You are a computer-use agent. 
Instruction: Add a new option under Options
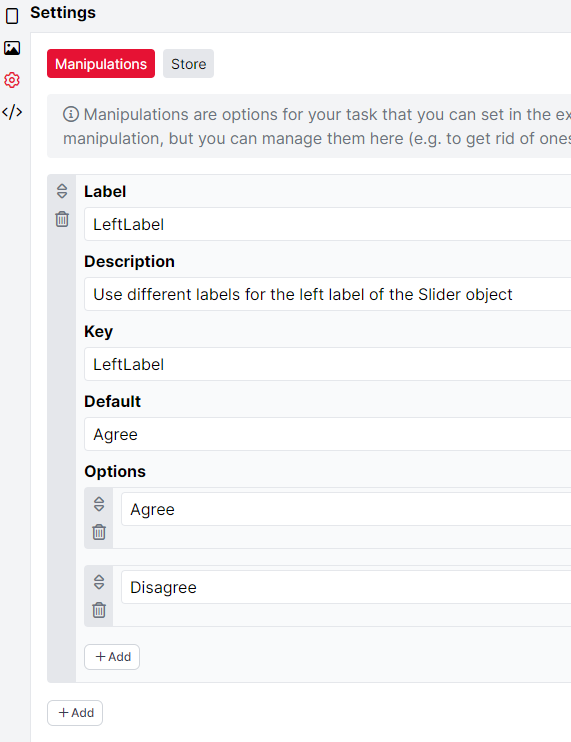pyautogui.click(x=112, y=657)
